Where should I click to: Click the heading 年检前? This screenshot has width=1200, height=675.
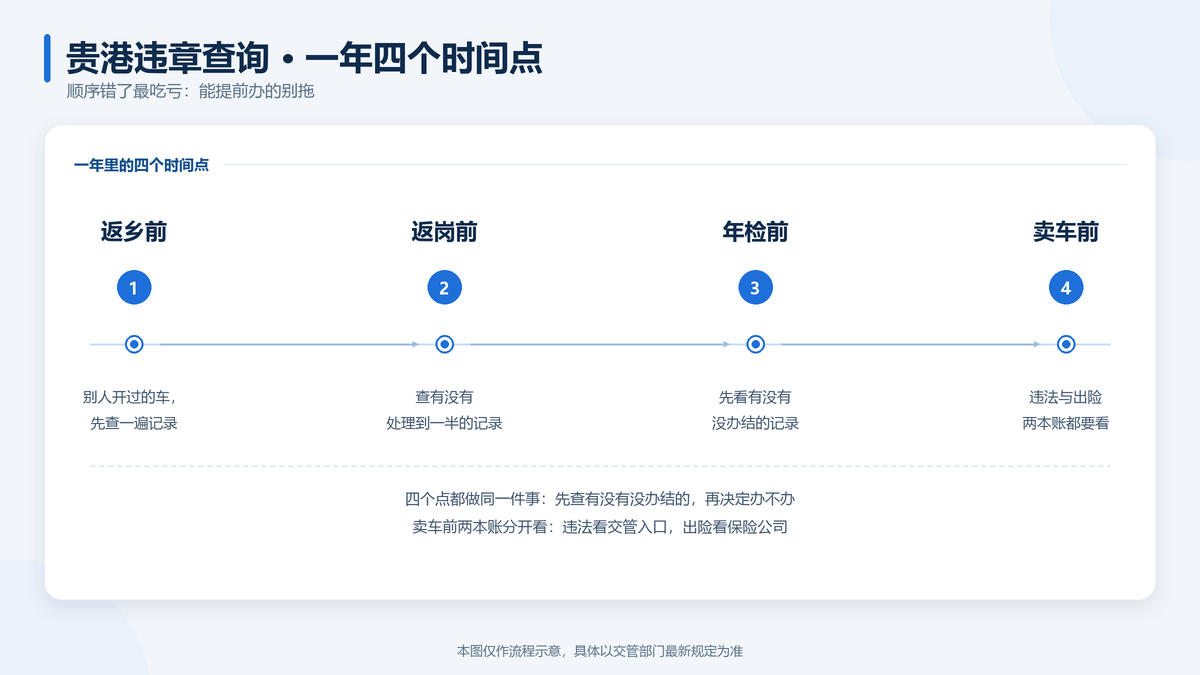pos(755,232)
